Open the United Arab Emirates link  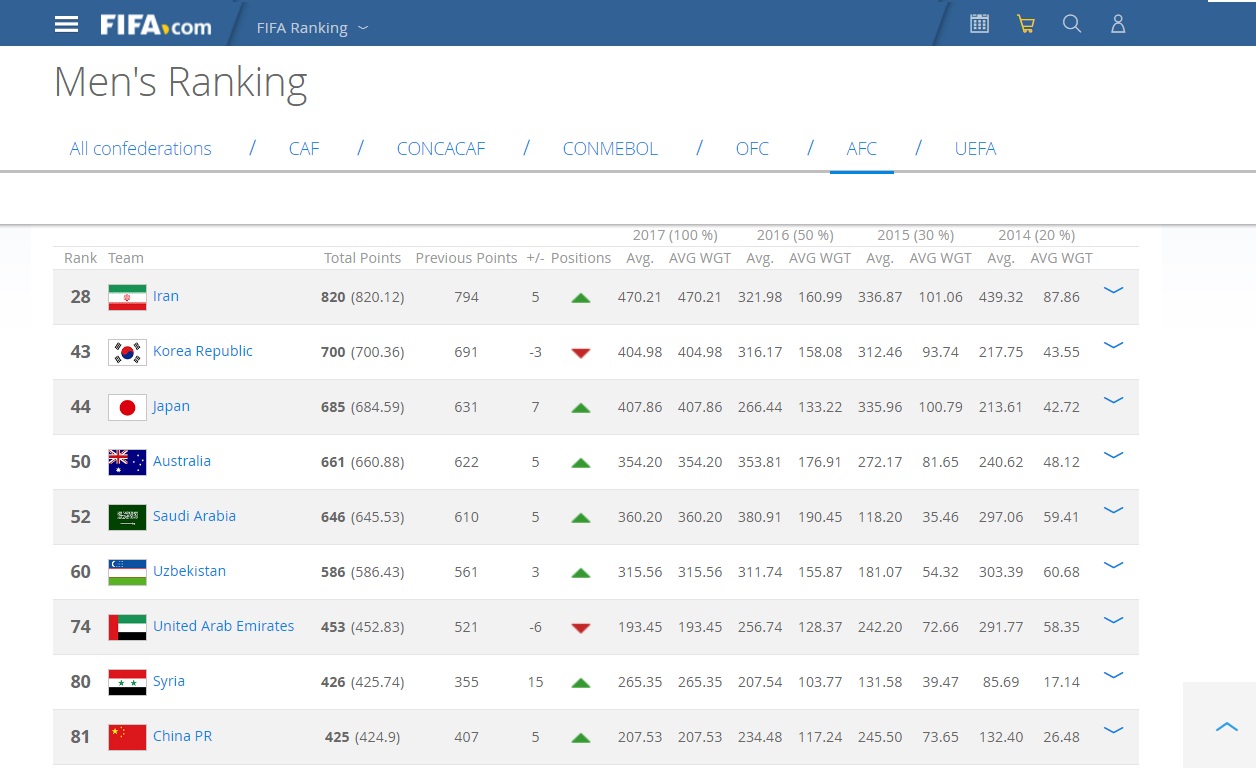click(223, 626)
